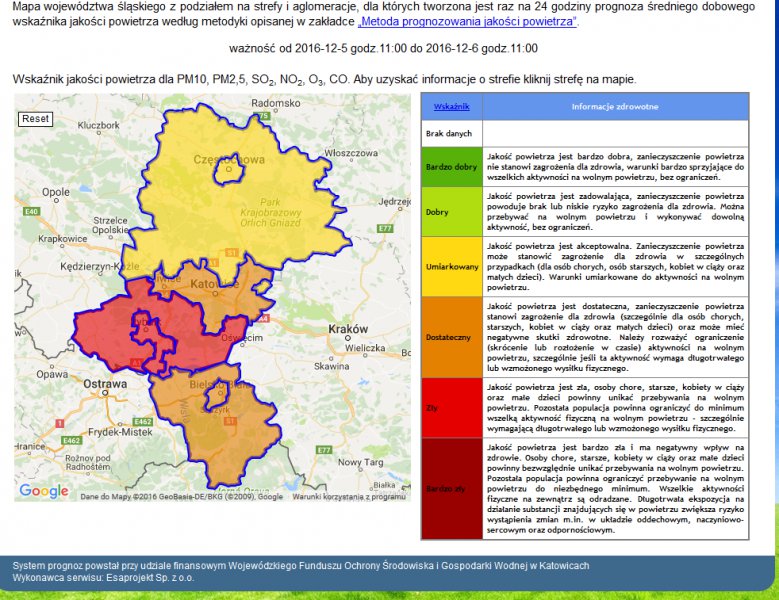
Task: Click the Oświęcim label on the map
Action: coord(242,338)
